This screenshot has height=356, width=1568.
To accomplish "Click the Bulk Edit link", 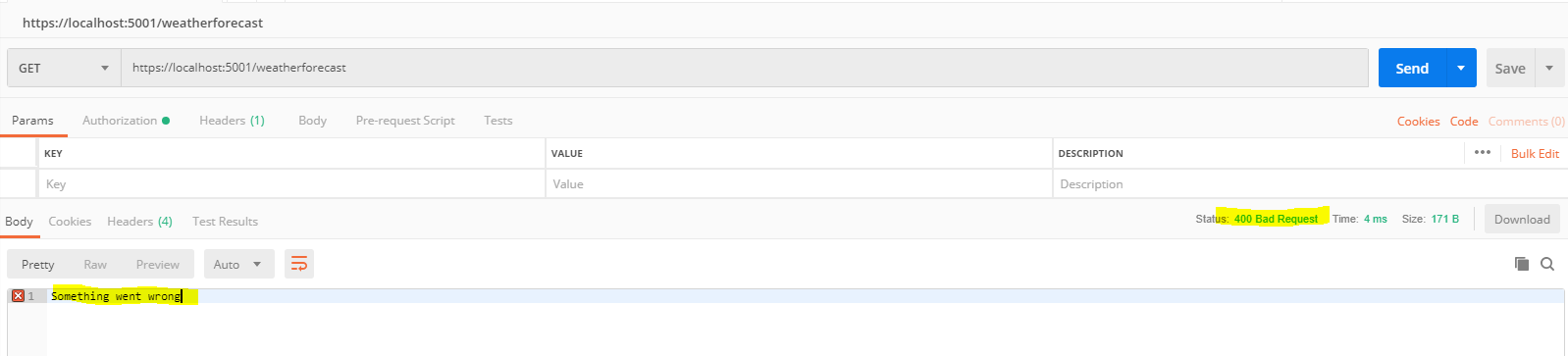I will coord(1535,154).
